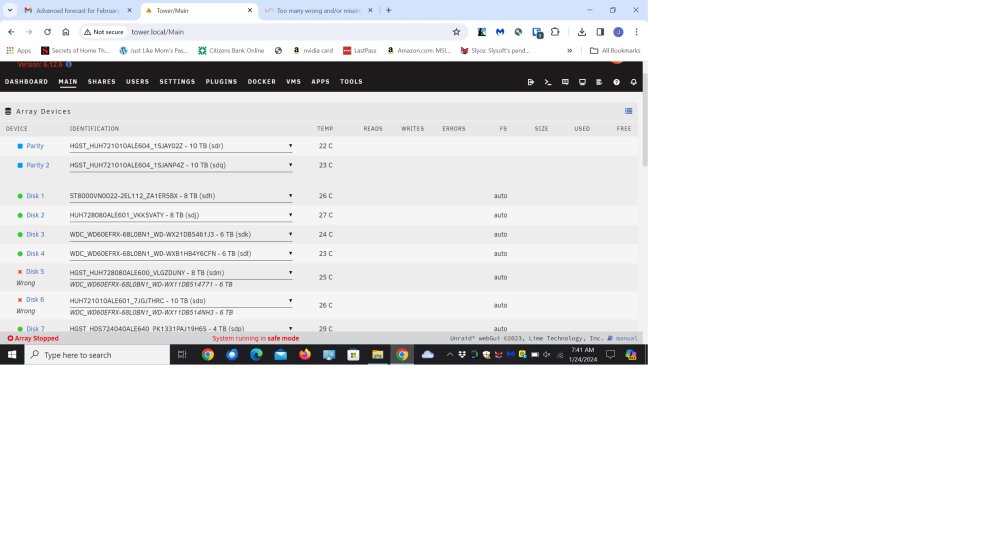Open Chrome downloads icon
Viewport: 1000px width, 557px height.
[582, 32]
